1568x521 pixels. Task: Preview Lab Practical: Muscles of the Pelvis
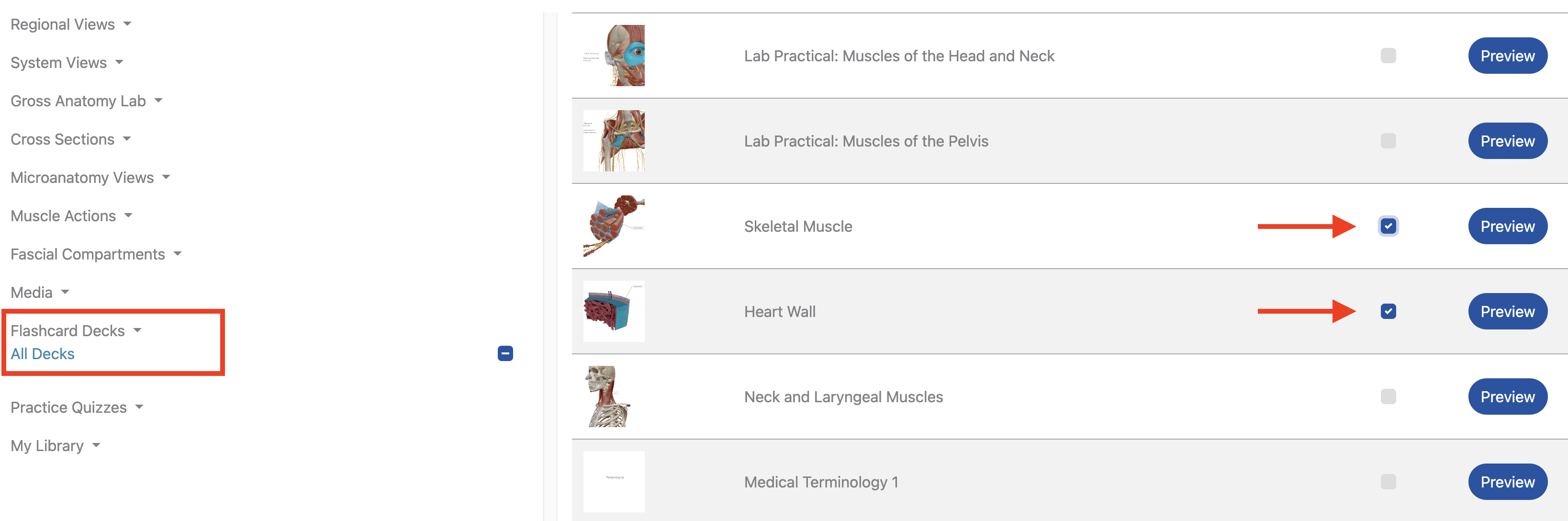point(1508,141)
